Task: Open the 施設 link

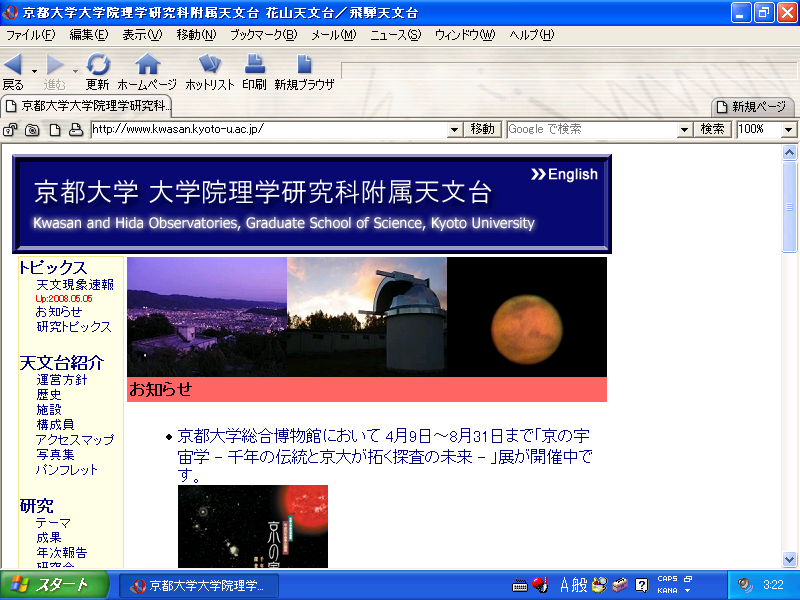Action: (x=48, y=409)
